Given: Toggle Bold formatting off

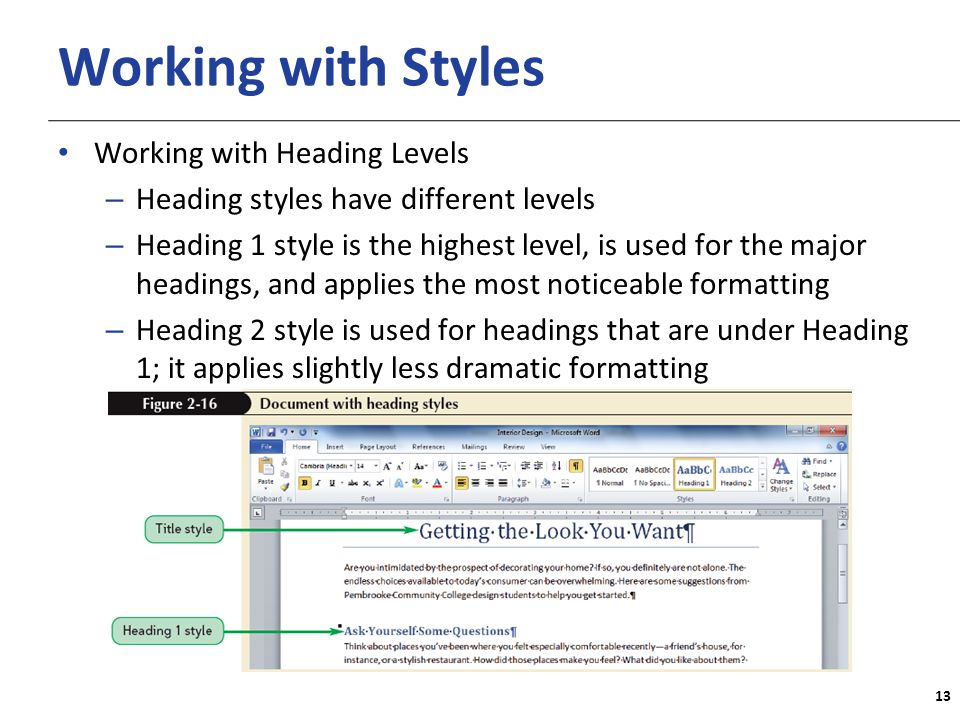Looking at the screenshot, I should point(304,483).
